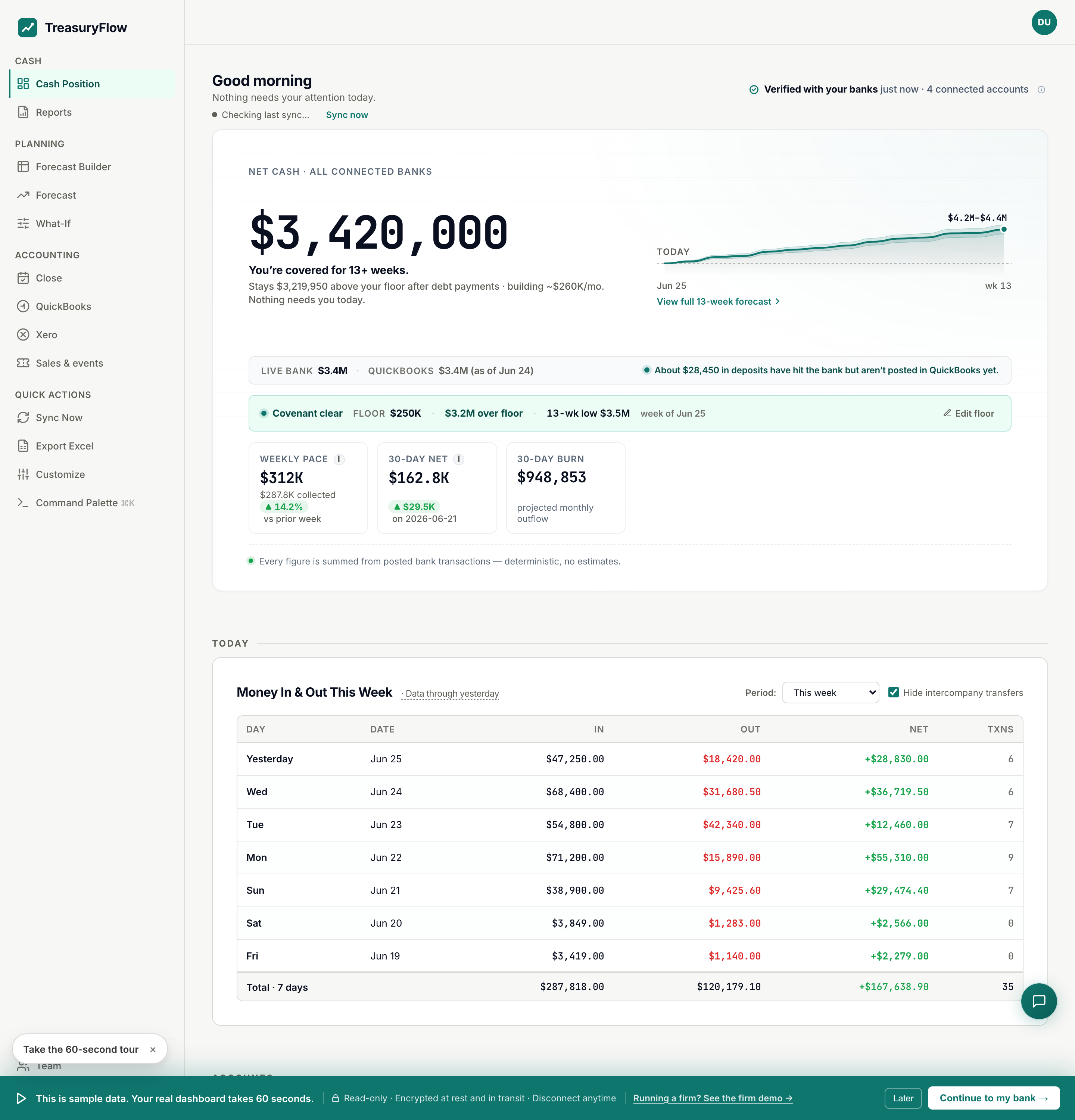The width and height of the screenshot is (1075, 1120).
Task: Click the What-If sliders icon
Action: [x=23, y=223]
